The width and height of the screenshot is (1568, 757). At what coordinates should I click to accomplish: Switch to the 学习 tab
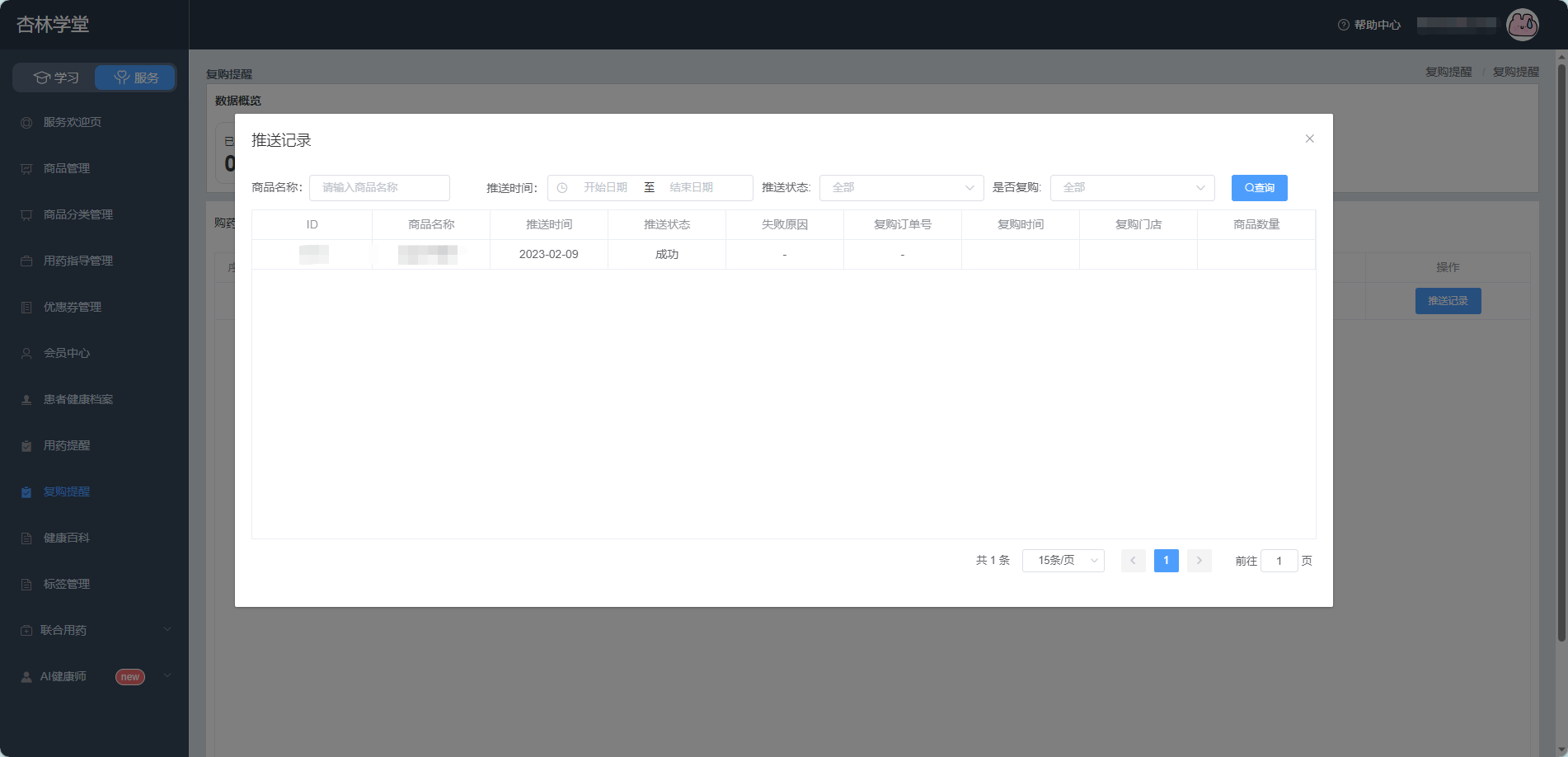pos(56,78)
